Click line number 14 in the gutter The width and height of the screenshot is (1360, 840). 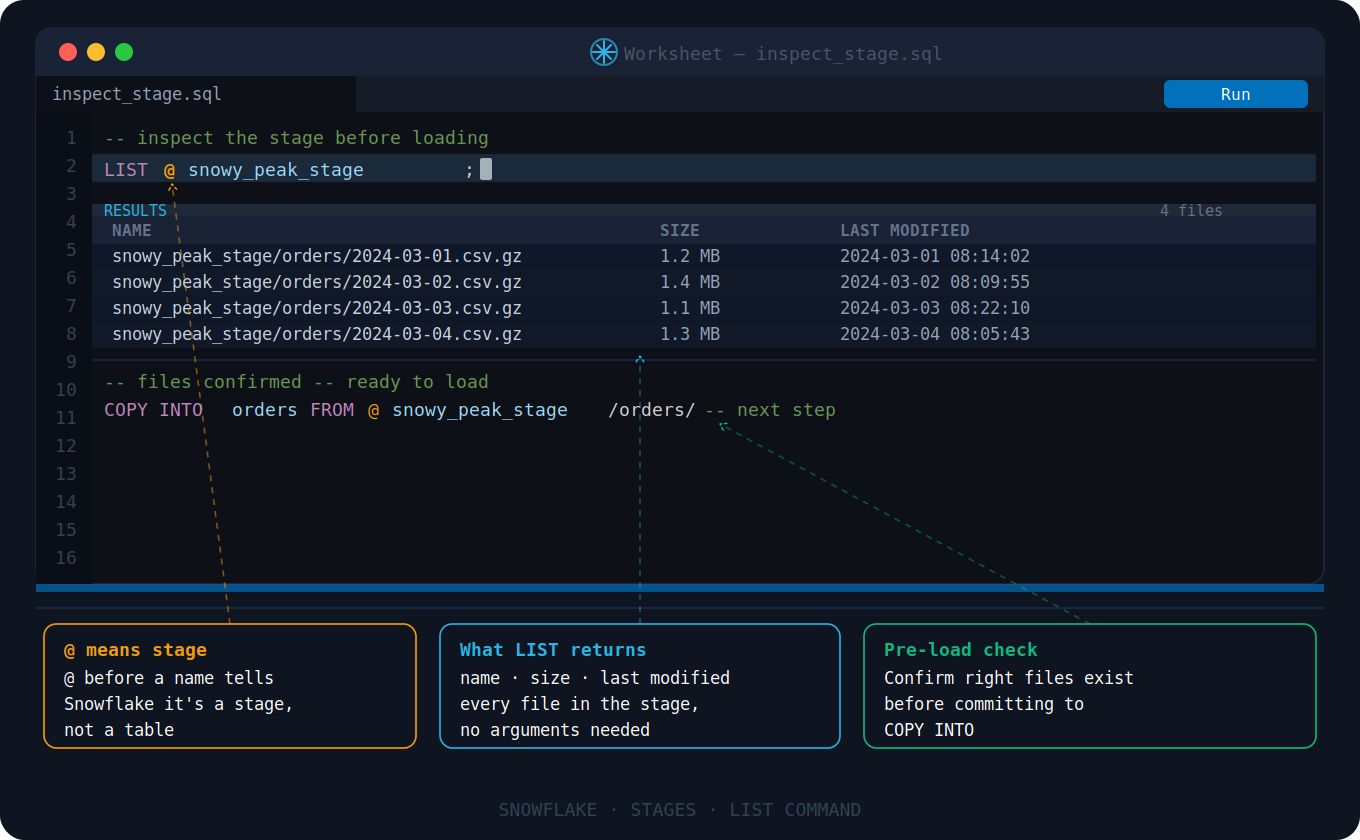coord(66,502)
